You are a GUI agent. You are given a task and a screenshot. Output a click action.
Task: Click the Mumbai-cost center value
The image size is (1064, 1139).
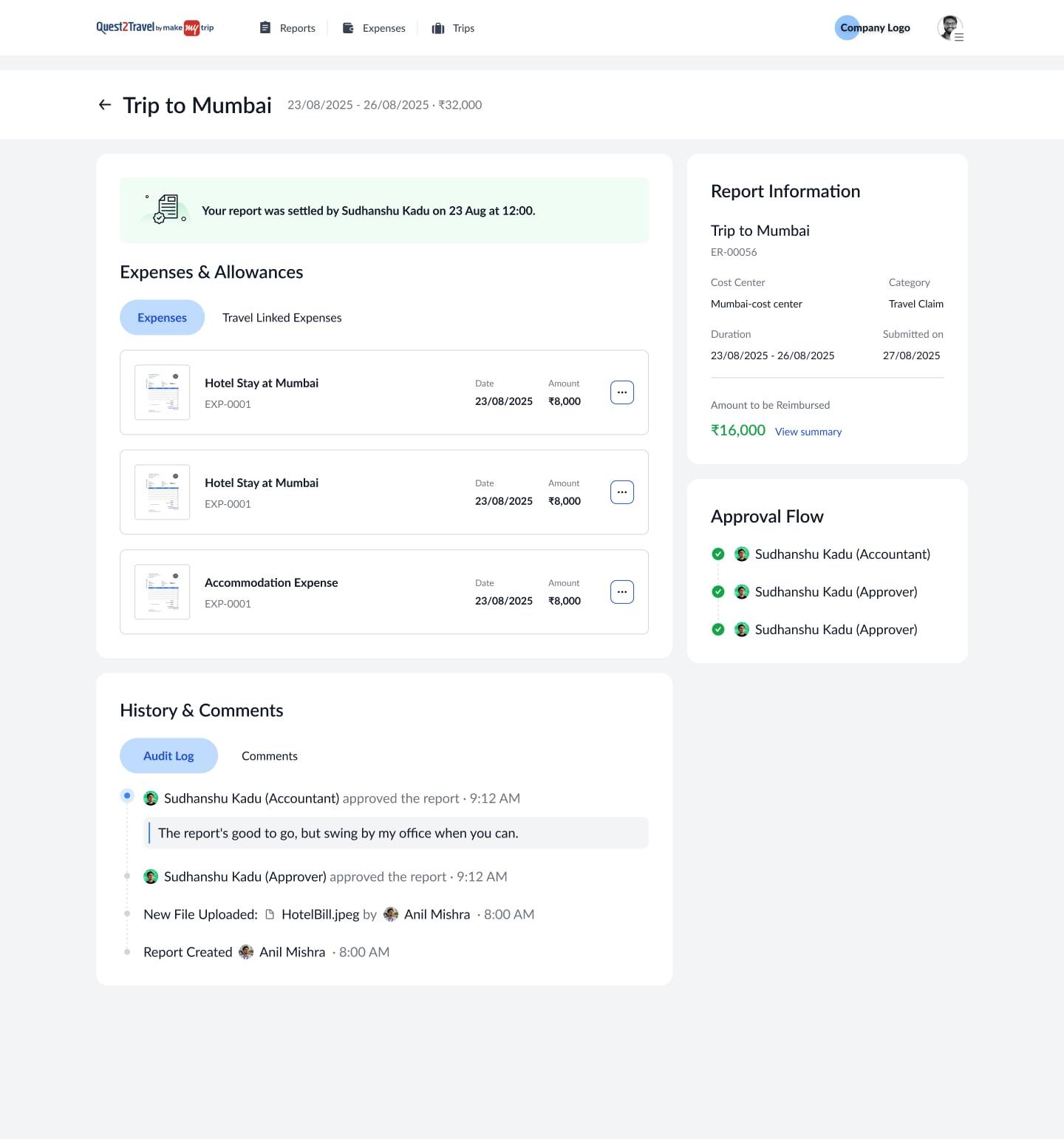(757, 304)
